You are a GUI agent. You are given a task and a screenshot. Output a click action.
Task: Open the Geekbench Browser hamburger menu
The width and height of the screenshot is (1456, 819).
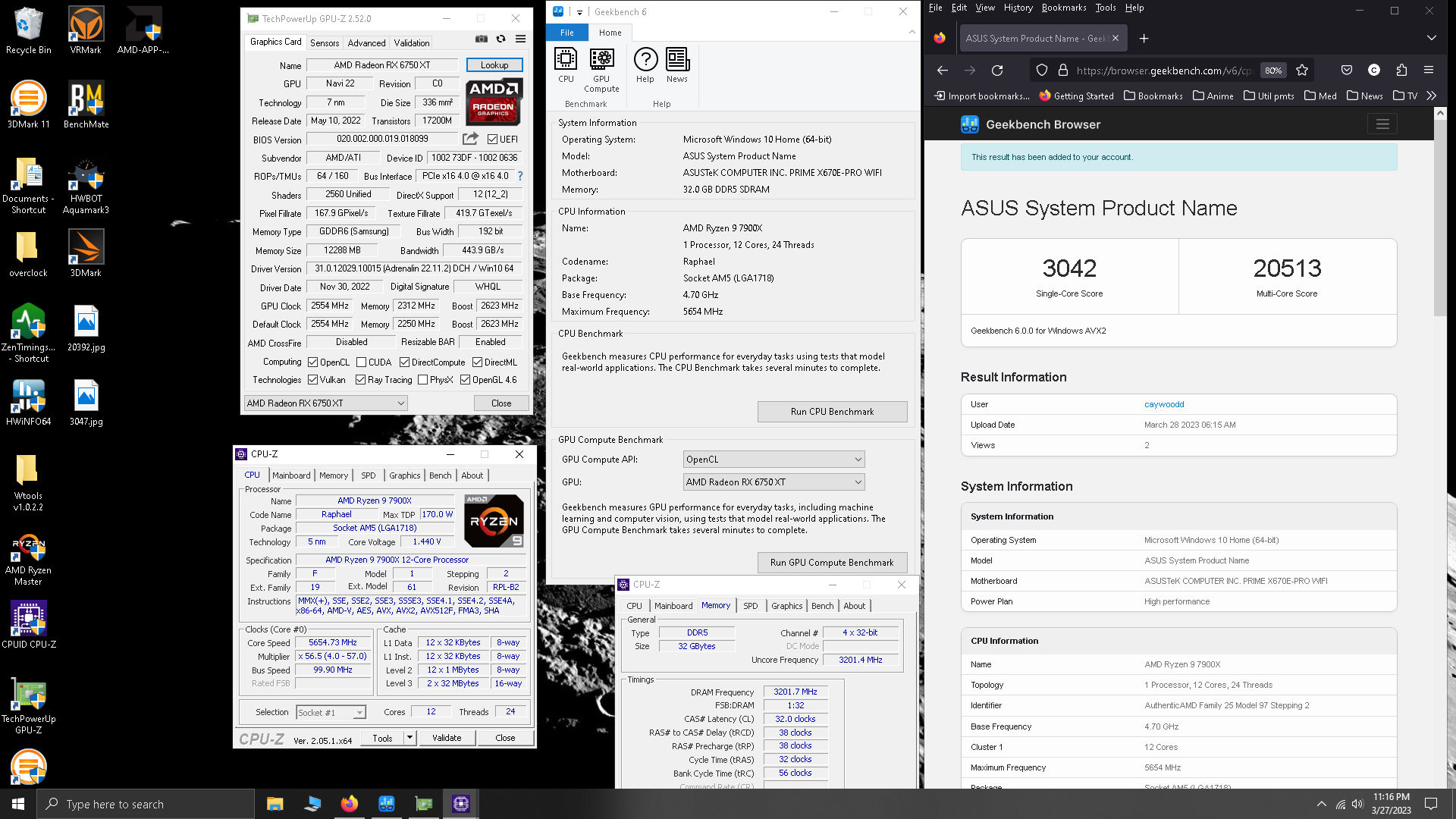coord(1382,124)
